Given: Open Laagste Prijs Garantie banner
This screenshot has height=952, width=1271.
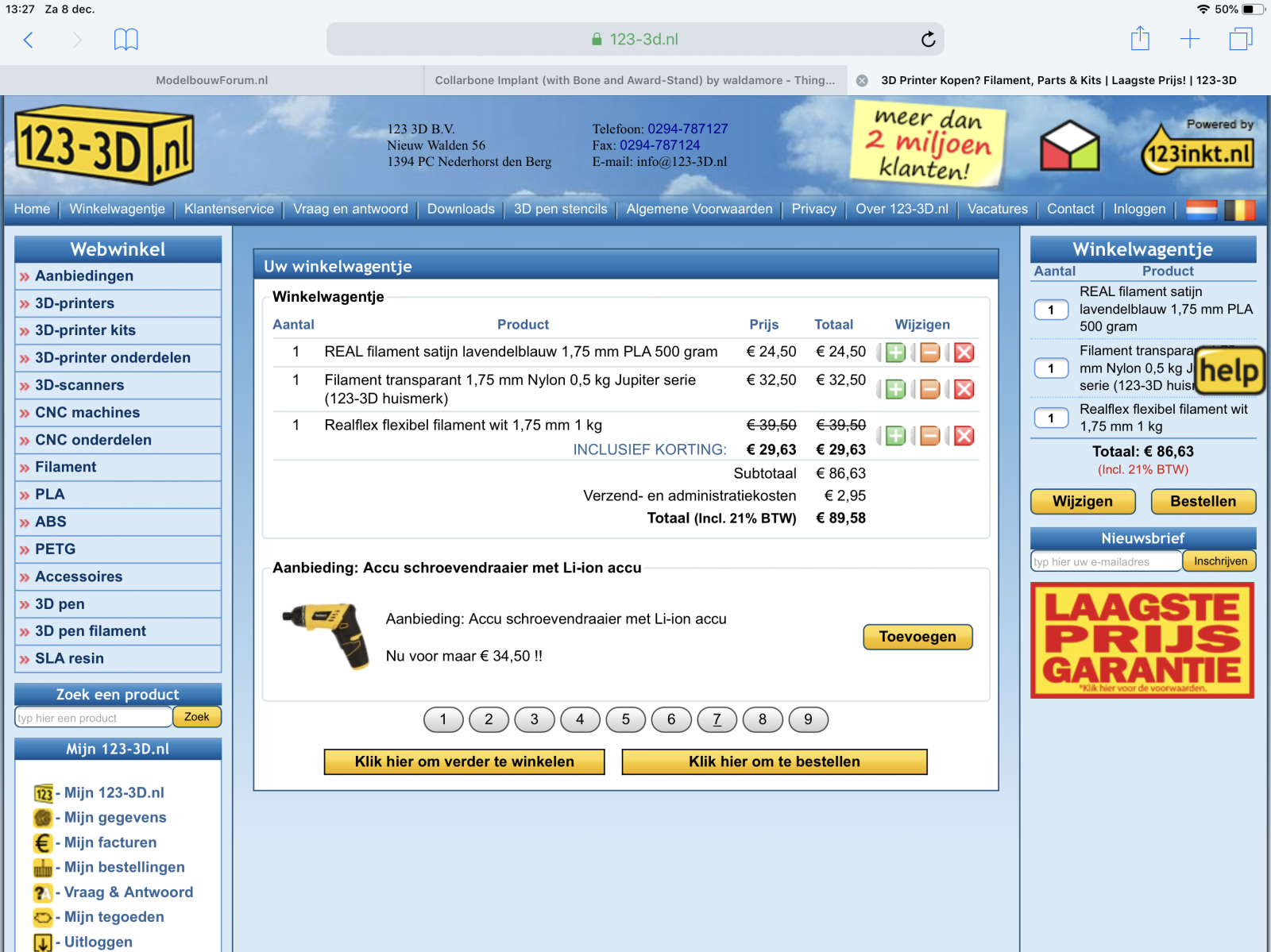Looking at the screenshot, I should [x=1142, y=641].
